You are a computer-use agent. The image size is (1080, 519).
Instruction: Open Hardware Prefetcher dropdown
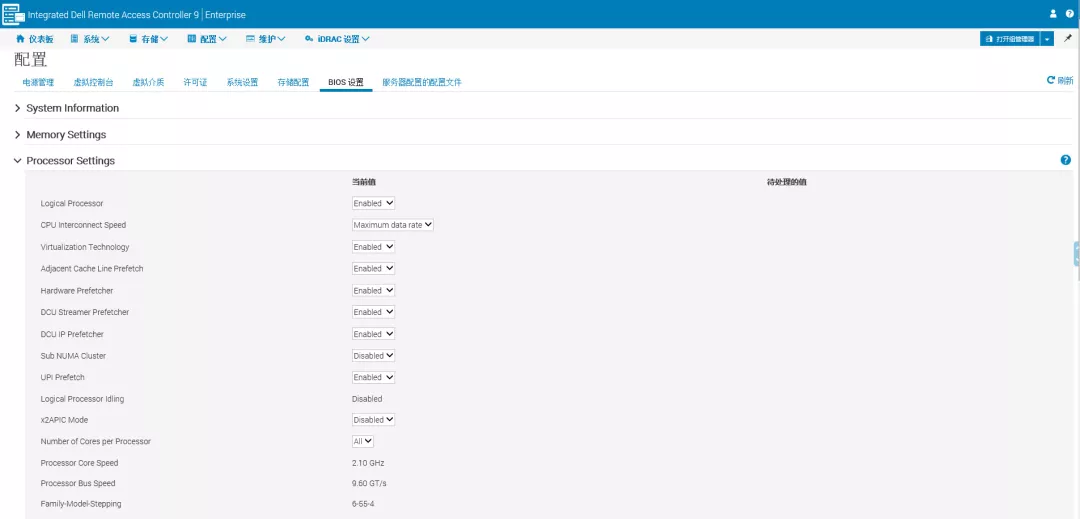point(373,290)
